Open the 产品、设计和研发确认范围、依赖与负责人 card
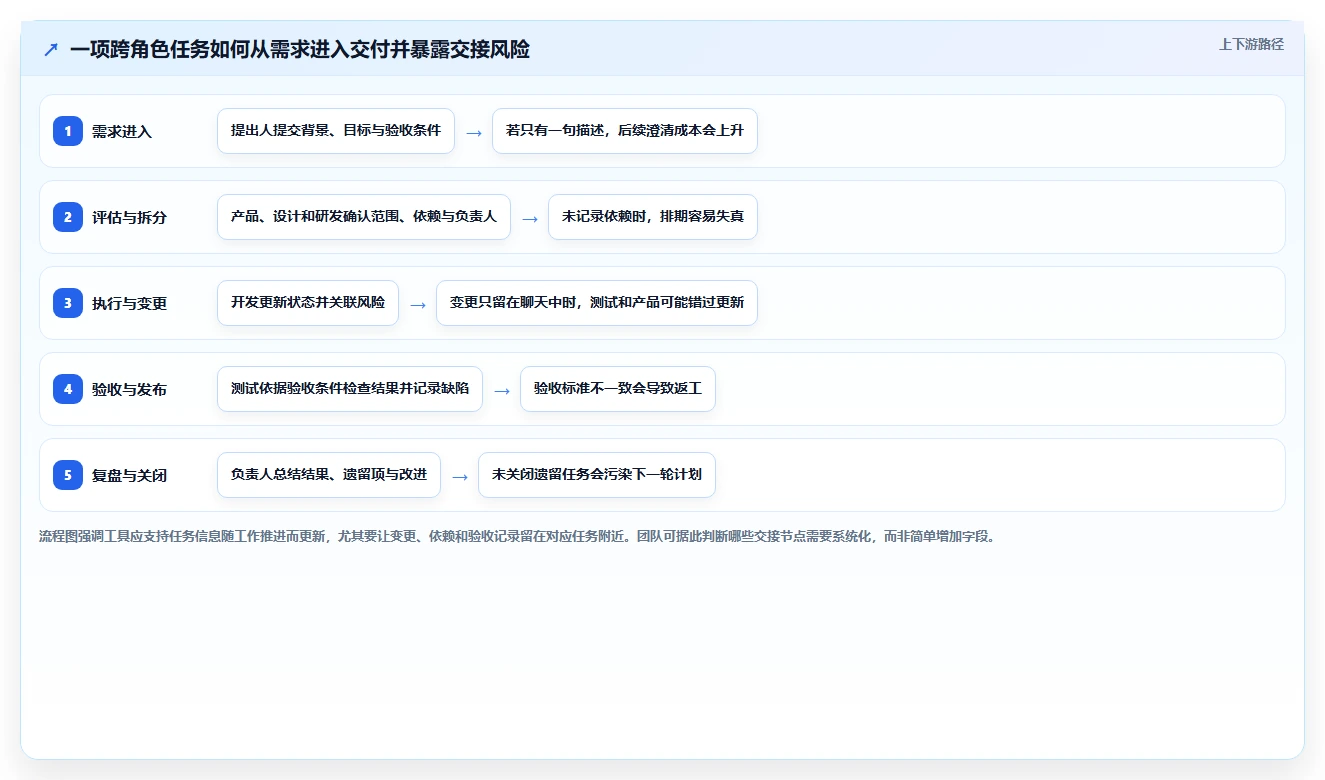 [x=364, y=217]
